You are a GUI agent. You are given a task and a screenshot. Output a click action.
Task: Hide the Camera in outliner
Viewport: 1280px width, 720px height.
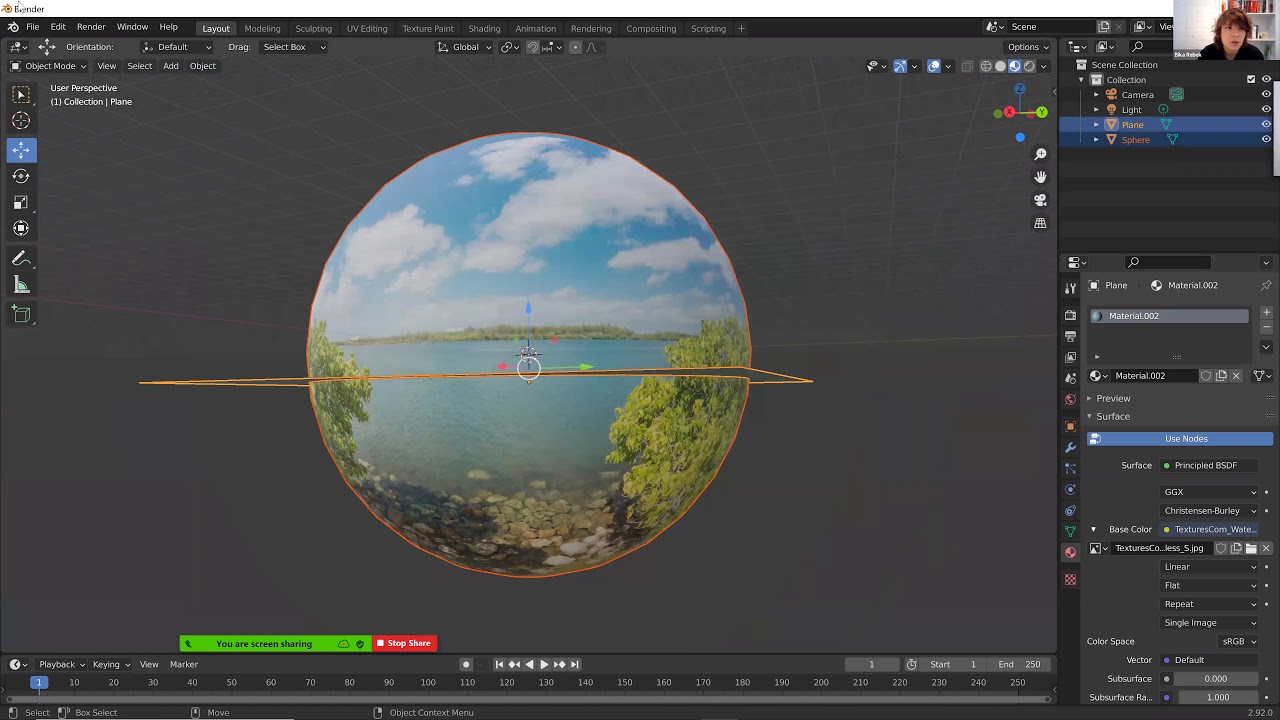tap(1266, 95)
